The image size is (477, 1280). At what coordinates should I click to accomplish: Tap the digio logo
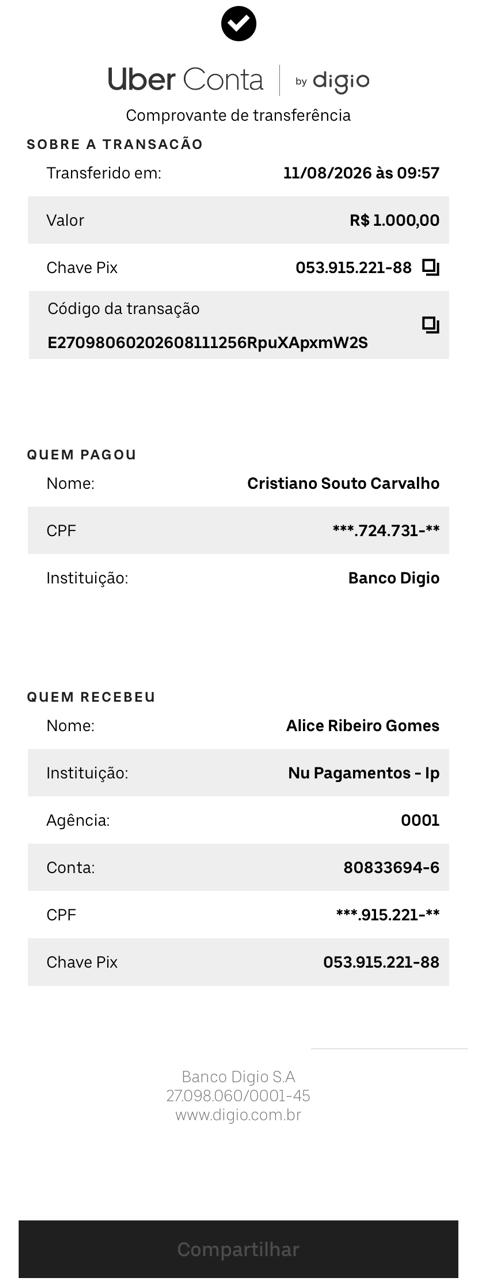pyautogui.click(x=333, y=81)
